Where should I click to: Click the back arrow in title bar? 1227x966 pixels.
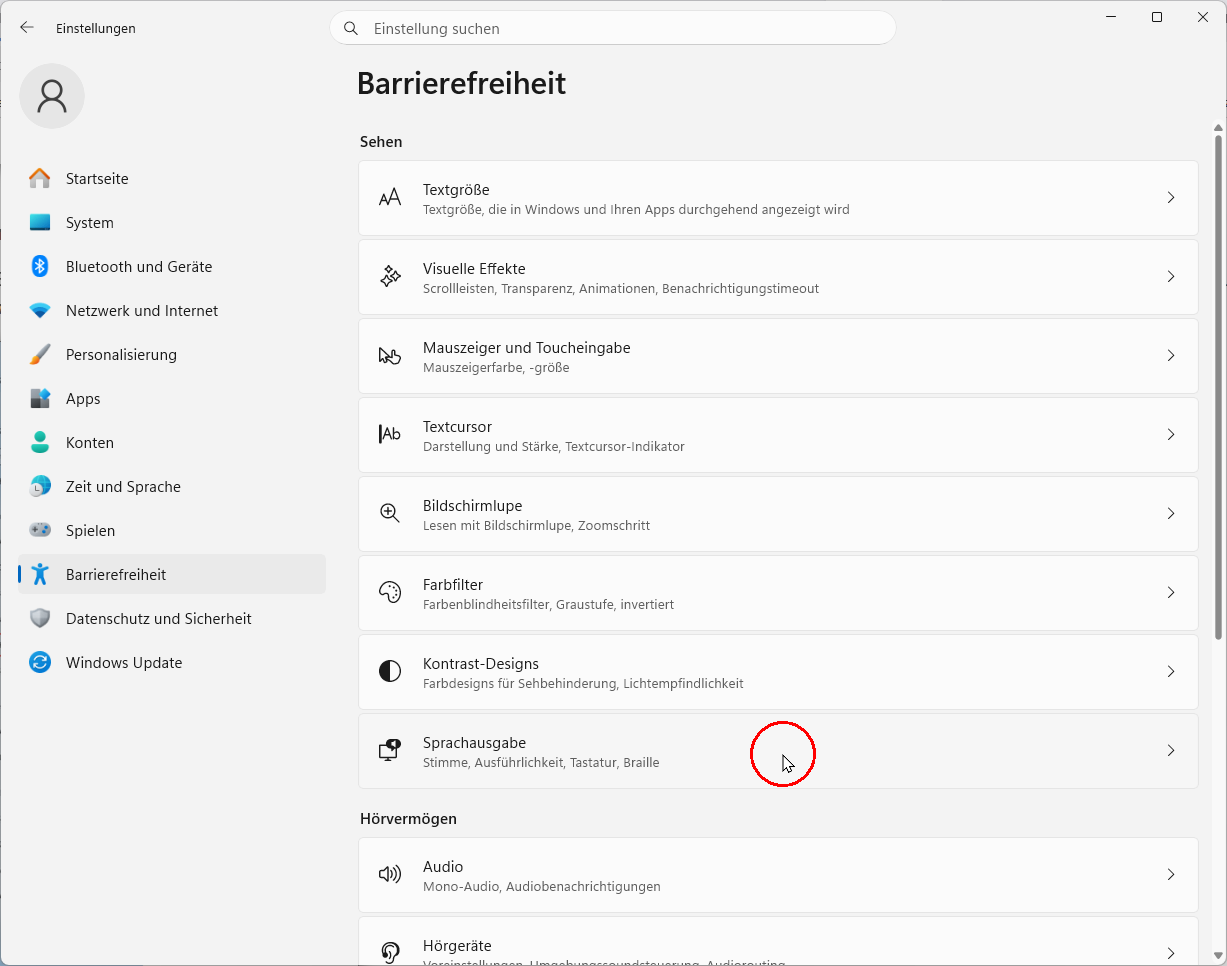(x=27, y=28)
